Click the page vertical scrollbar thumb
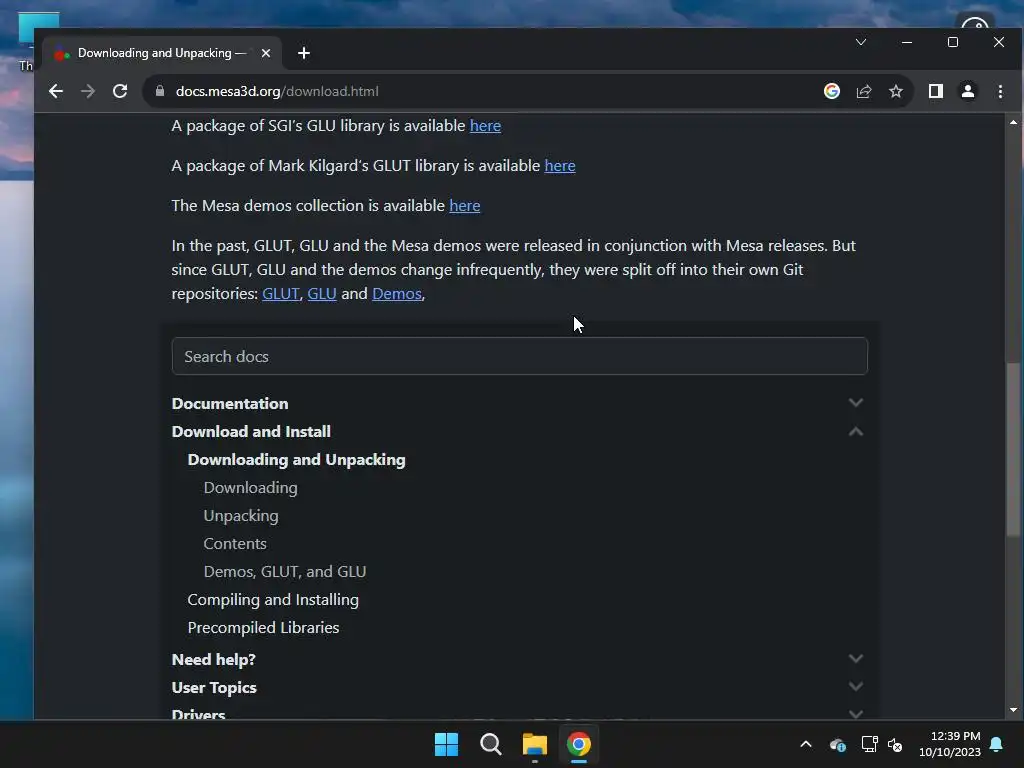1024x768 pixels. click(1013, 449)
